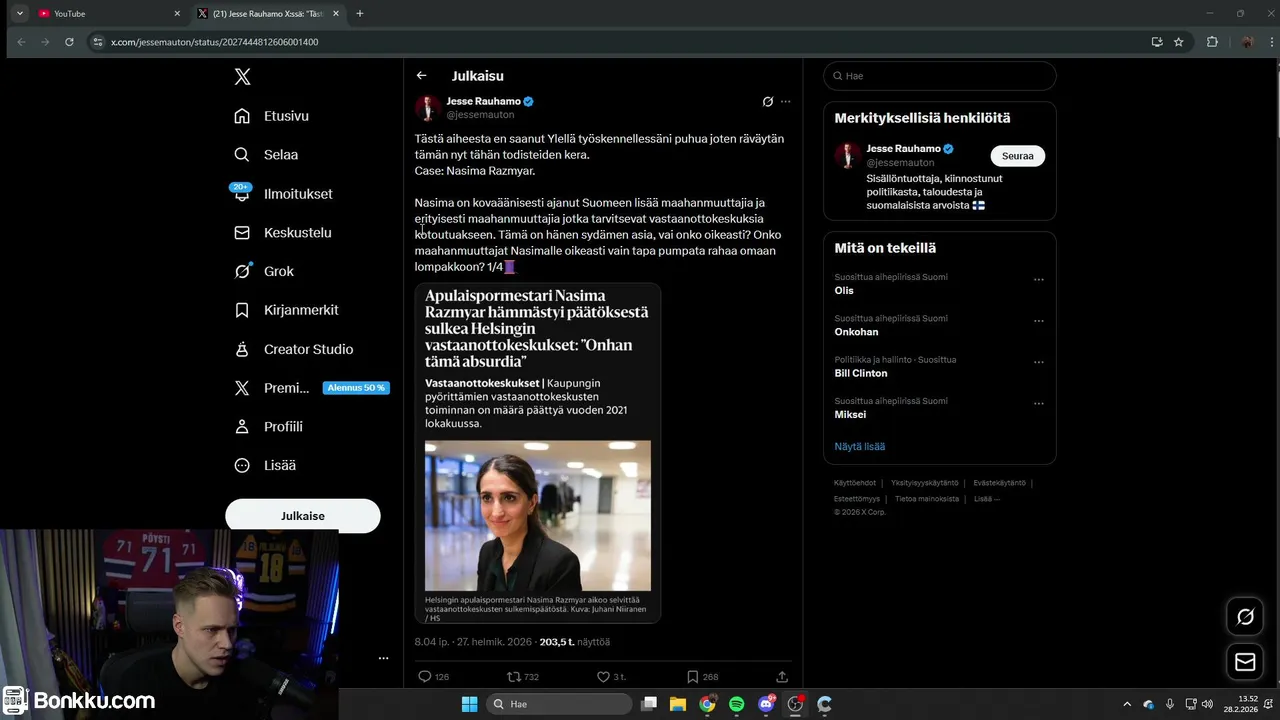Click the X logo in the sidebar
The width and height of the screenshot is (1280, 720).
[x=242, y=77]
